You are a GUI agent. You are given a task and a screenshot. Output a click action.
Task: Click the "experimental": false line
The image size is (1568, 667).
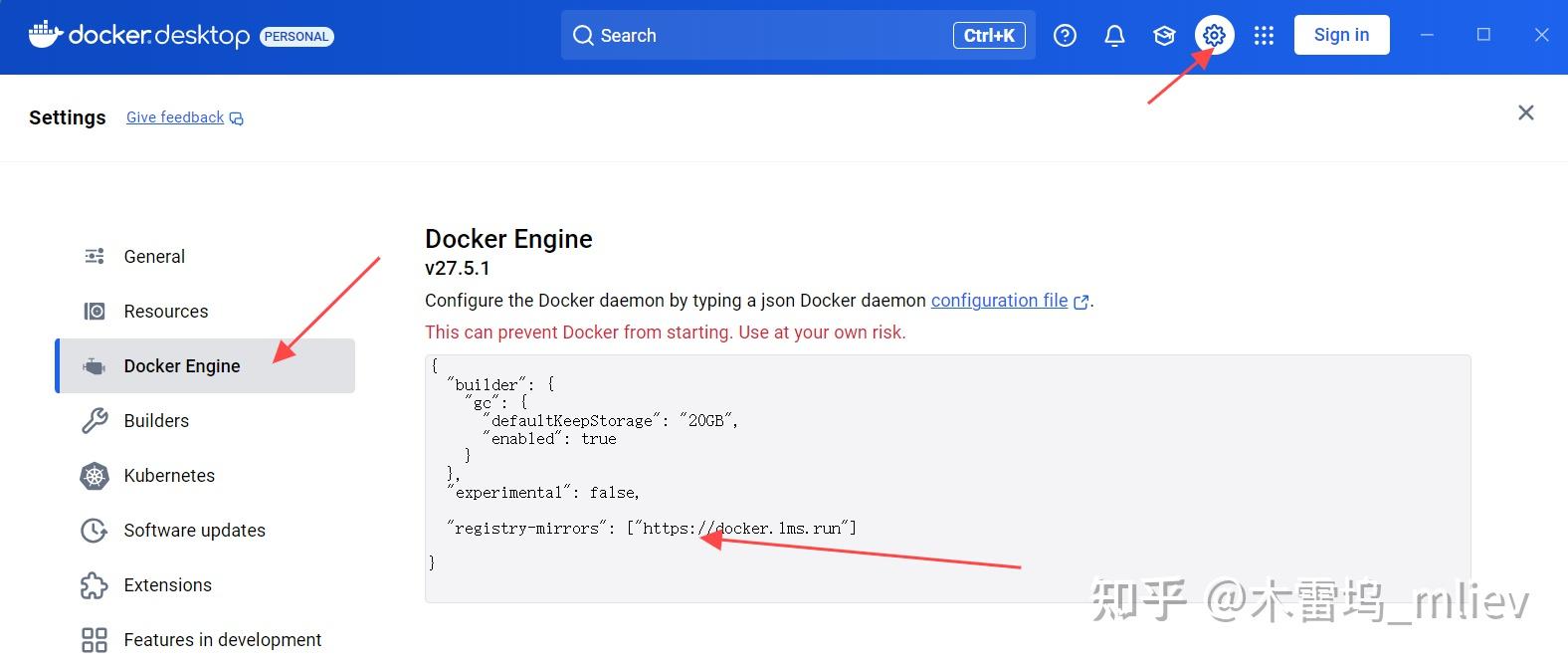(543, 493)
